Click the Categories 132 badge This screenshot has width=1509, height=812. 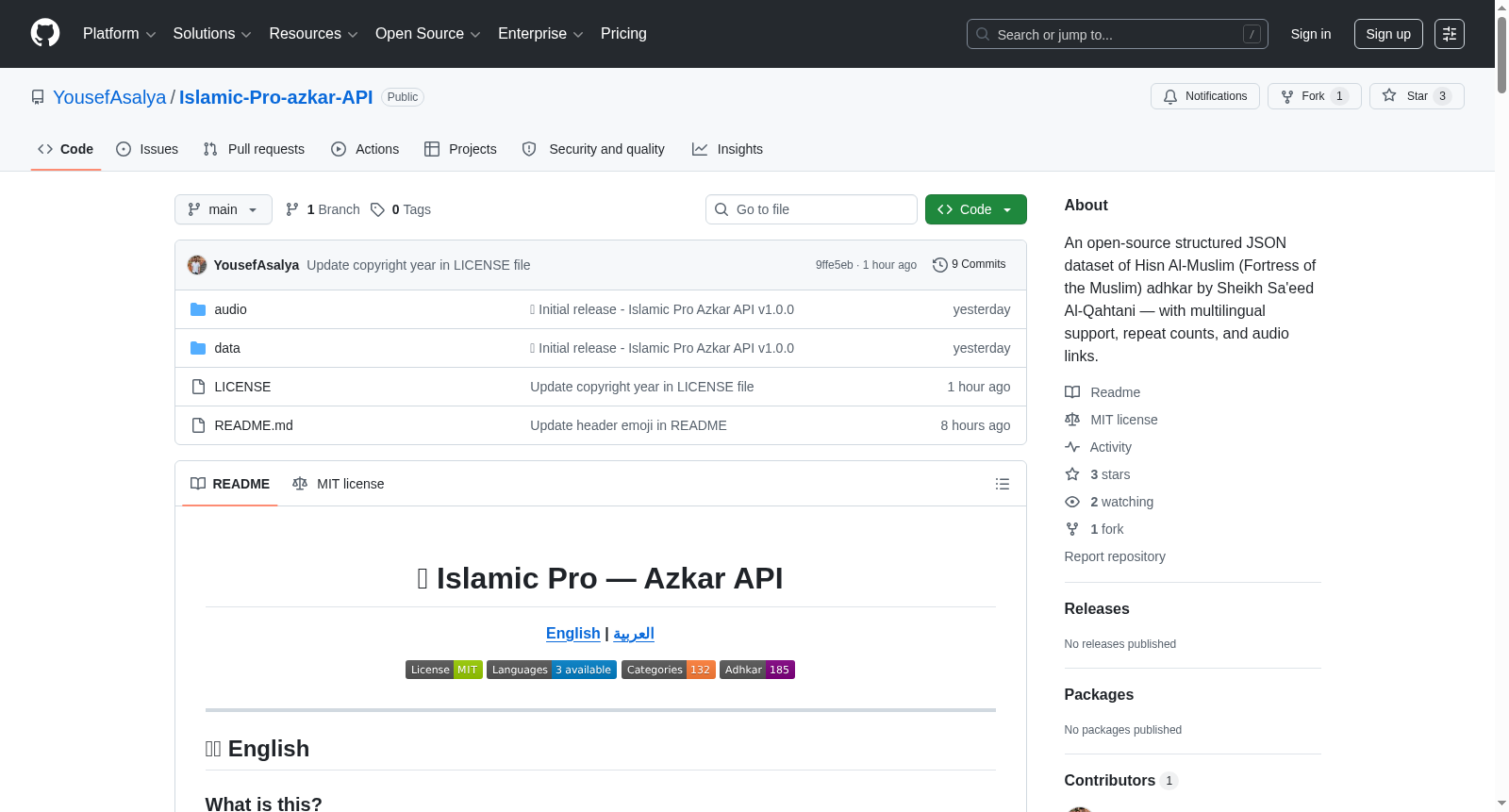pyautogui.click(x=669, y=670)
